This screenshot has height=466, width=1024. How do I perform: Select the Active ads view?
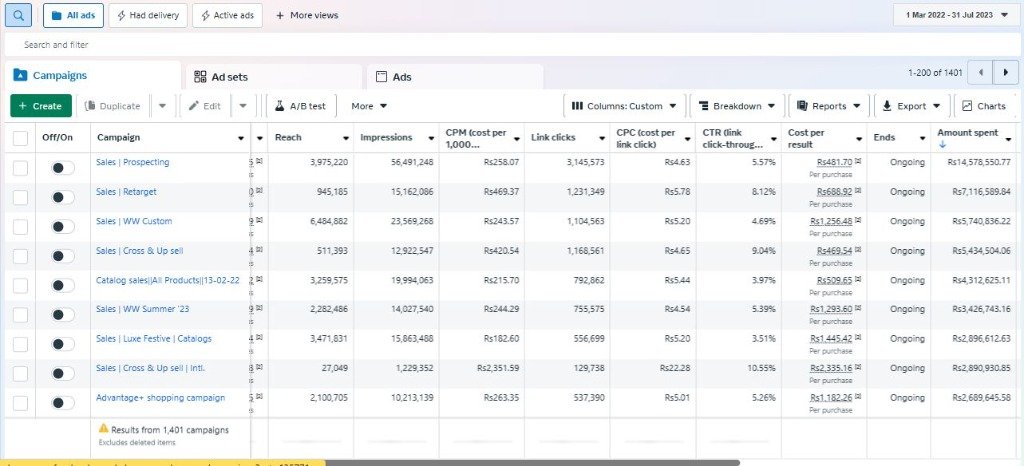[227, 15]
